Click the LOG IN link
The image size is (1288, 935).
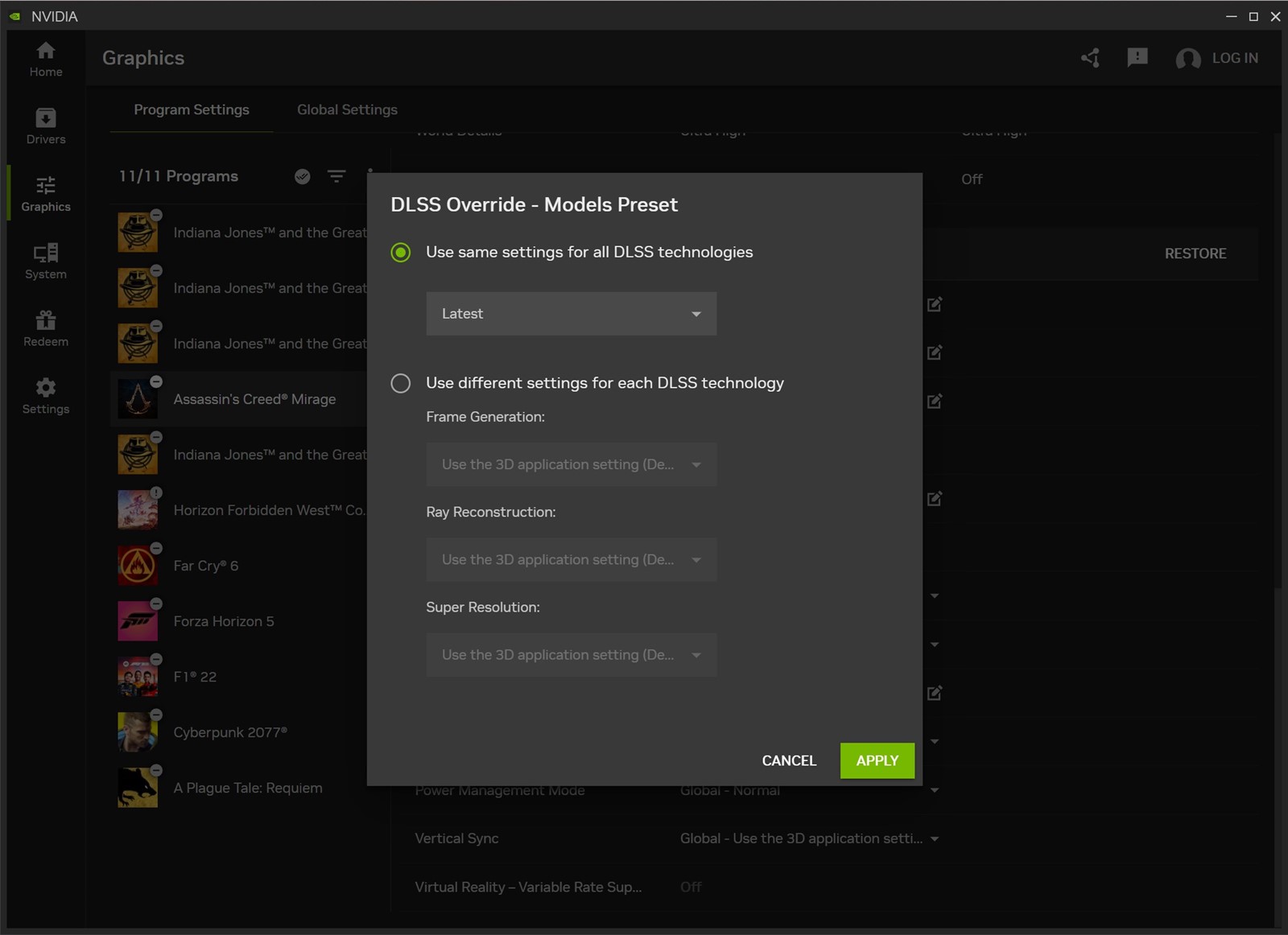(1235, 58)
